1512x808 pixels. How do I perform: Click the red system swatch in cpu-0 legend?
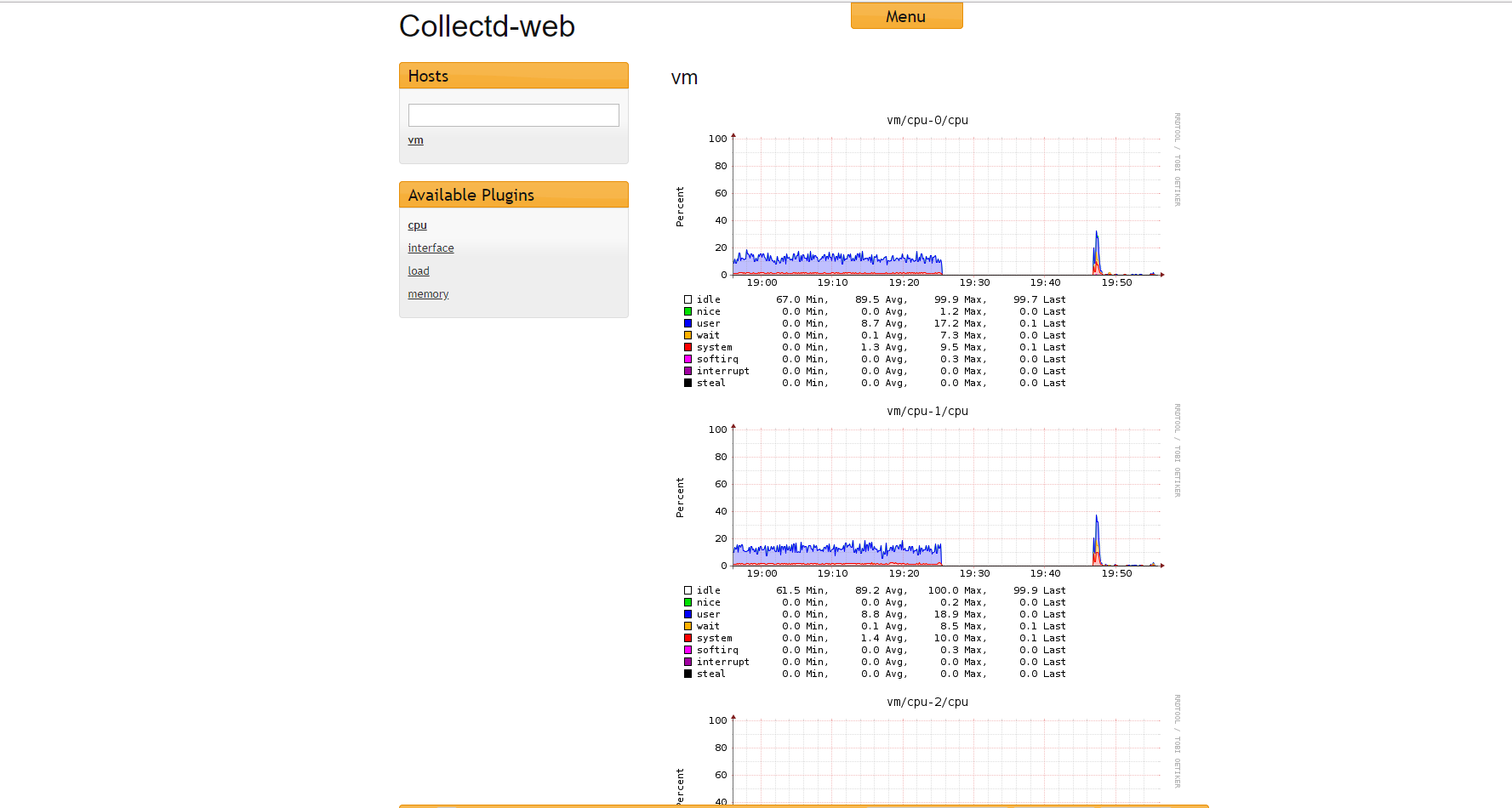688,347
